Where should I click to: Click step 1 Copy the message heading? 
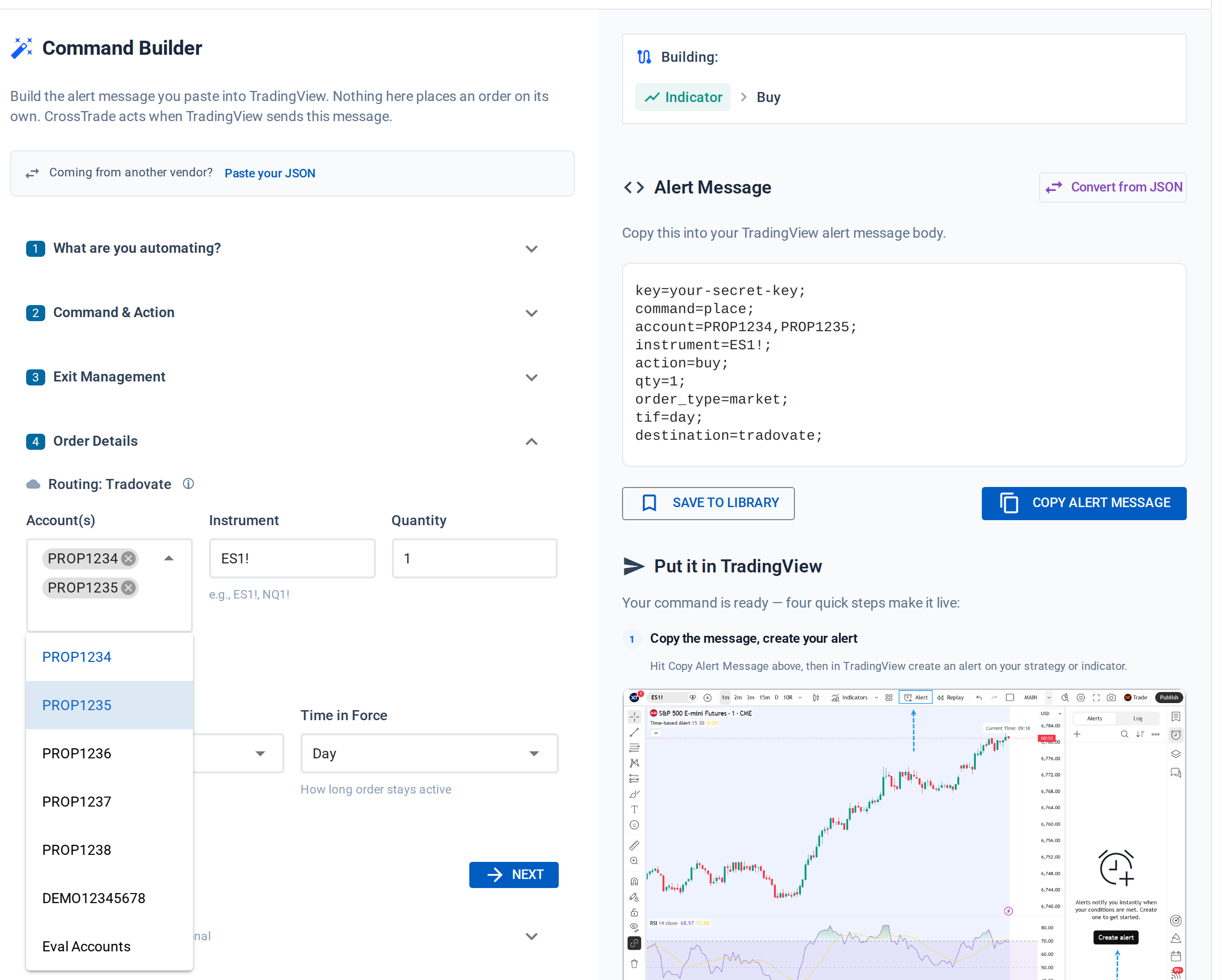tap(753, 638)
